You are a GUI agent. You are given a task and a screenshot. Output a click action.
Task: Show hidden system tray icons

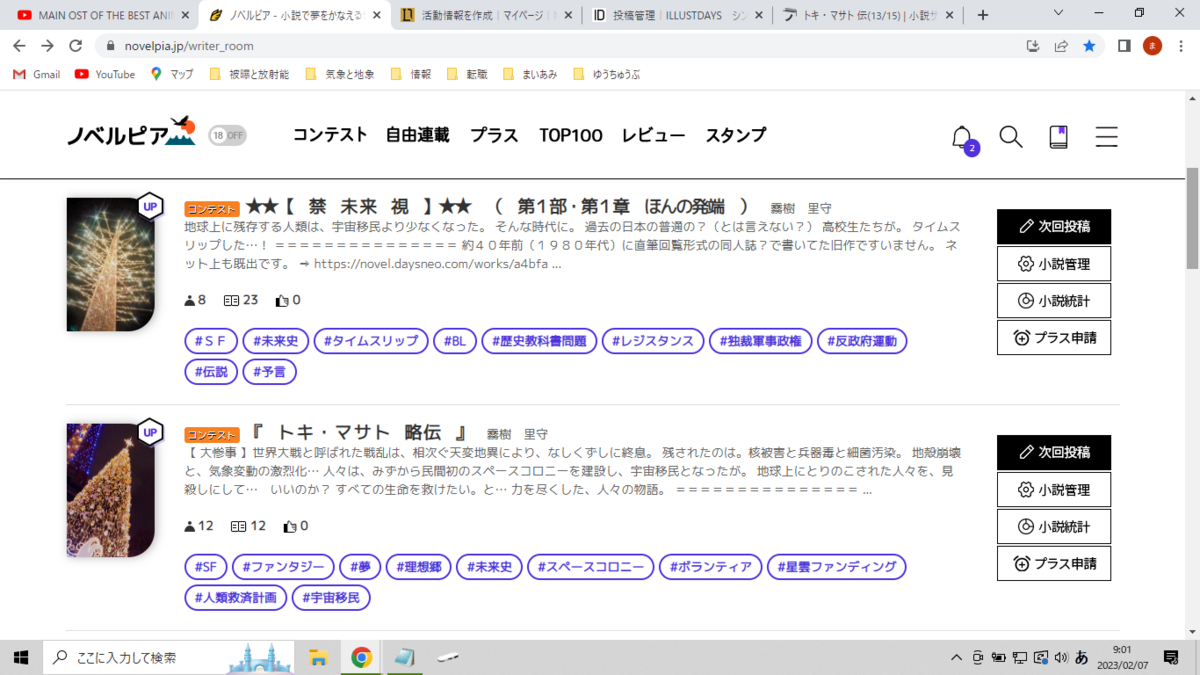pyautogui.click(x=955, y=657)
